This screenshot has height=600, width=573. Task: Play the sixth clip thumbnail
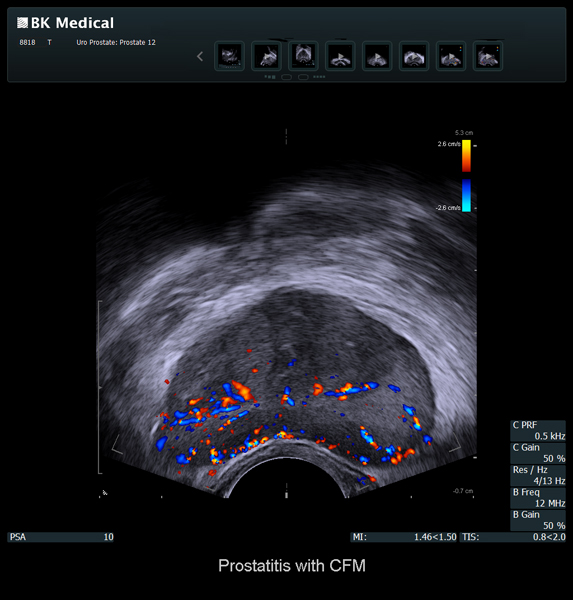point(414,56)
